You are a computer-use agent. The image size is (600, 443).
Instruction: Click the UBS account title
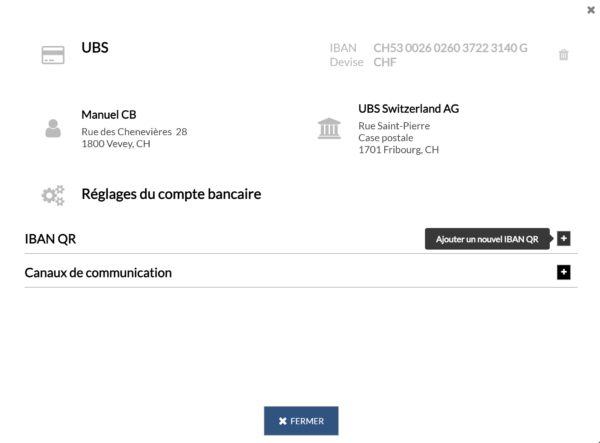pyautogui.click(x=95, y=47)
